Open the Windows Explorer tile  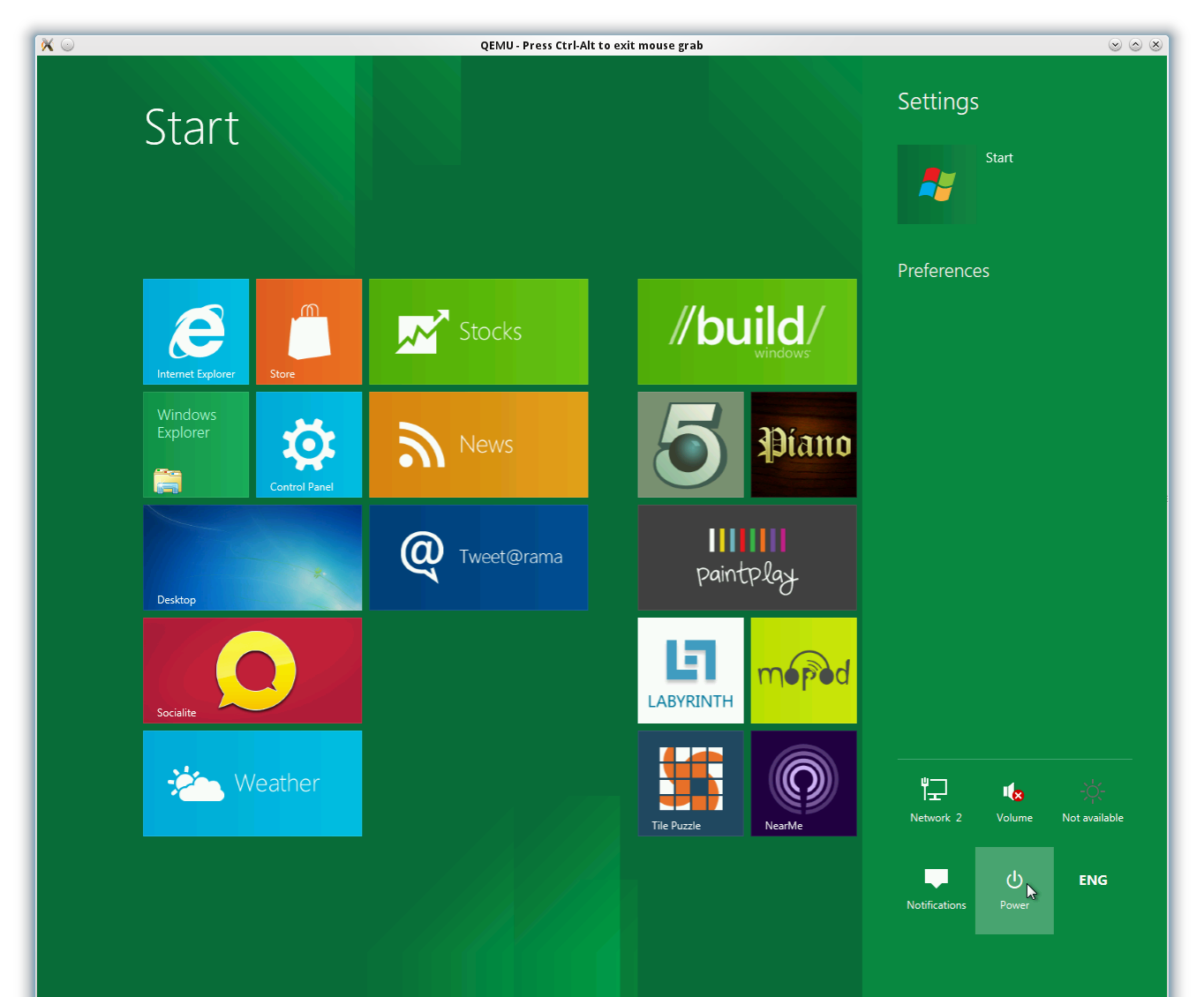coord(196,445)
